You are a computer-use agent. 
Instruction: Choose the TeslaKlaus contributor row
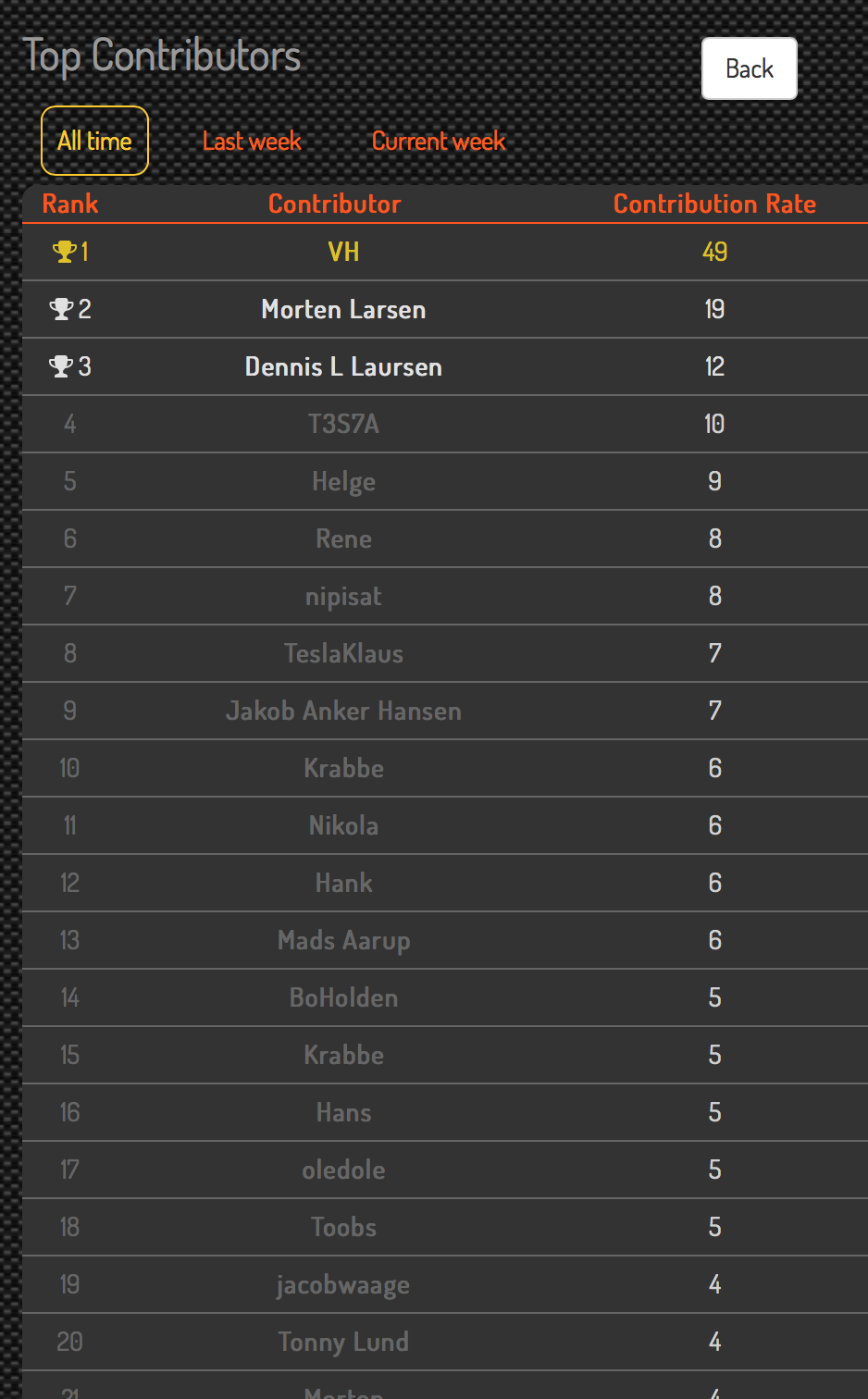click(445, 653)
